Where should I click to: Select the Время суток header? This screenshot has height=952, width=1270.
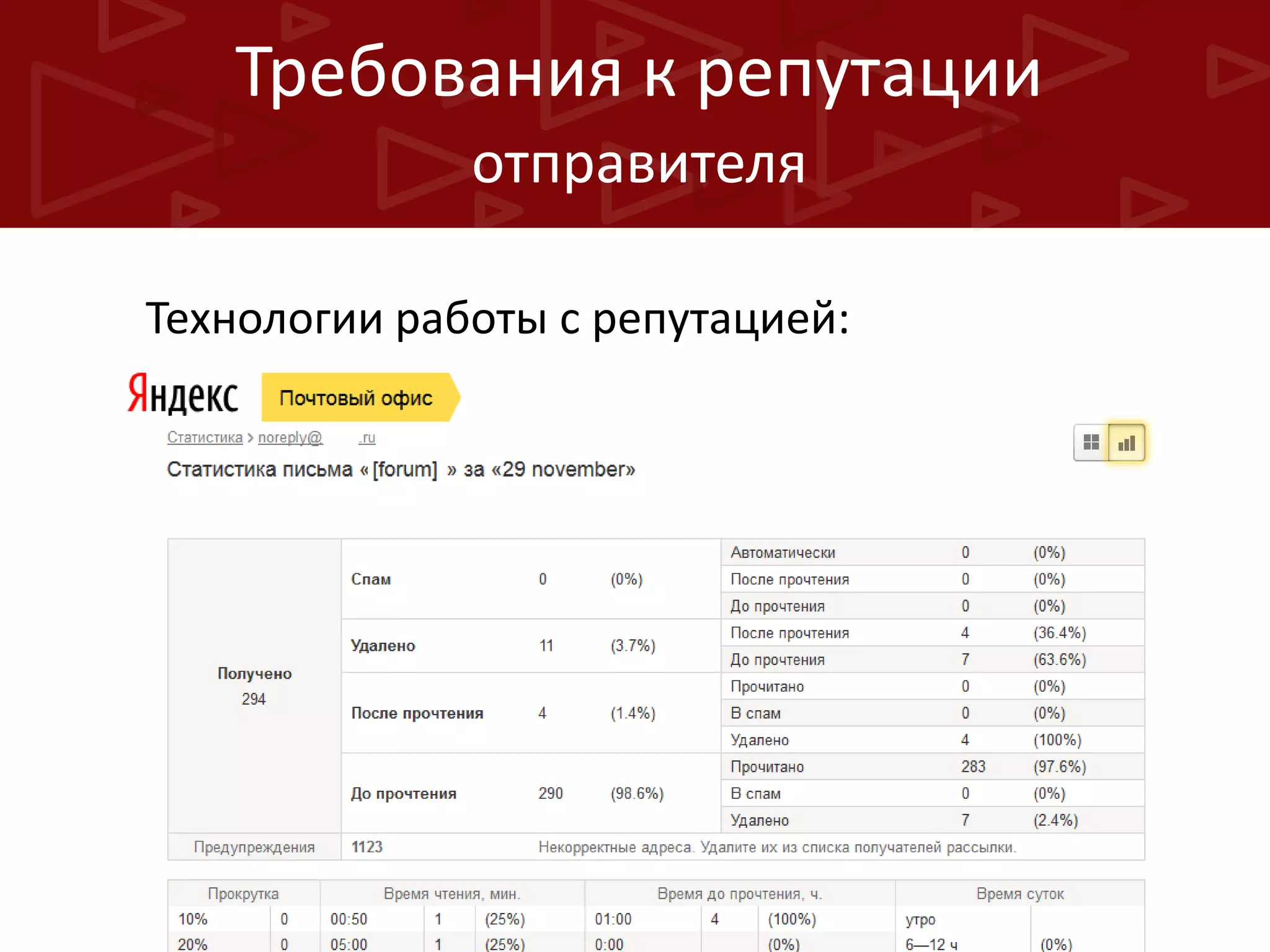coord(1020,894)
